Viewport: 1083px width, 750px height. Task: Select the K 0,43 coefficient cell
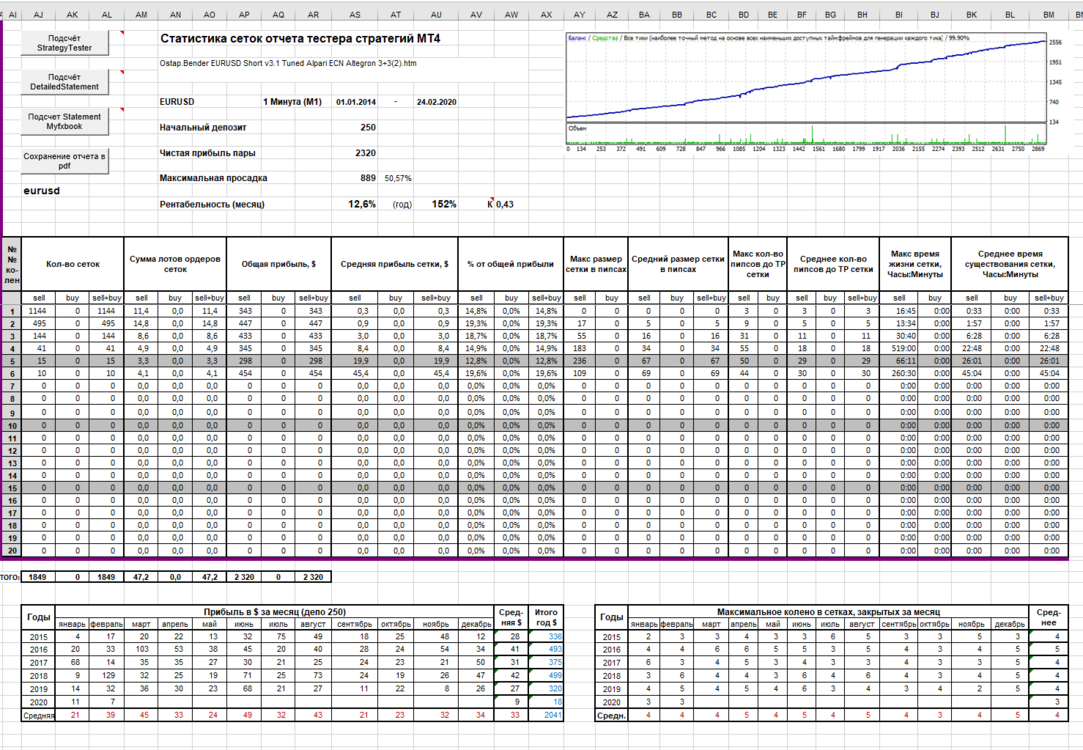pyautogui.click(x=501, y=204)
